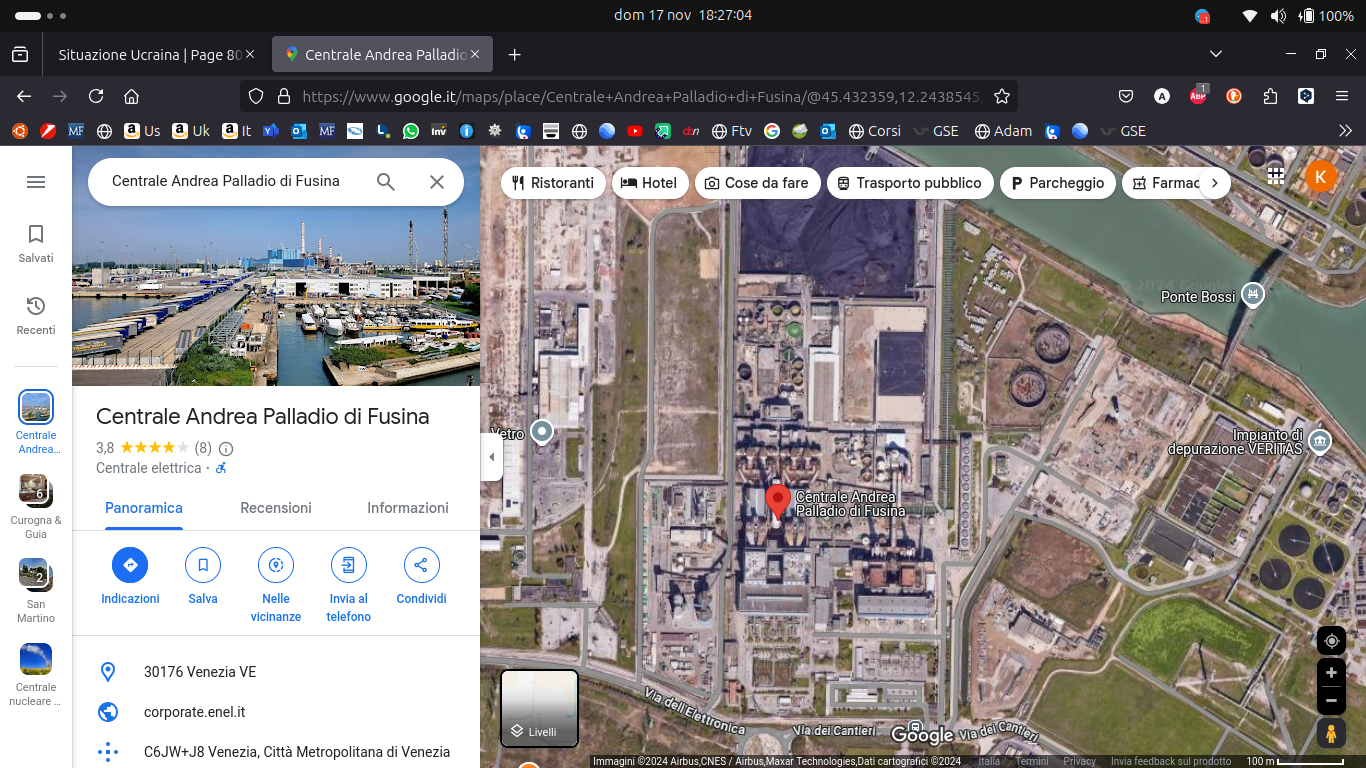Select Centrale nucleare recent thumbnail
Screen dimensions: 1366x768
[x=36, y=675]
